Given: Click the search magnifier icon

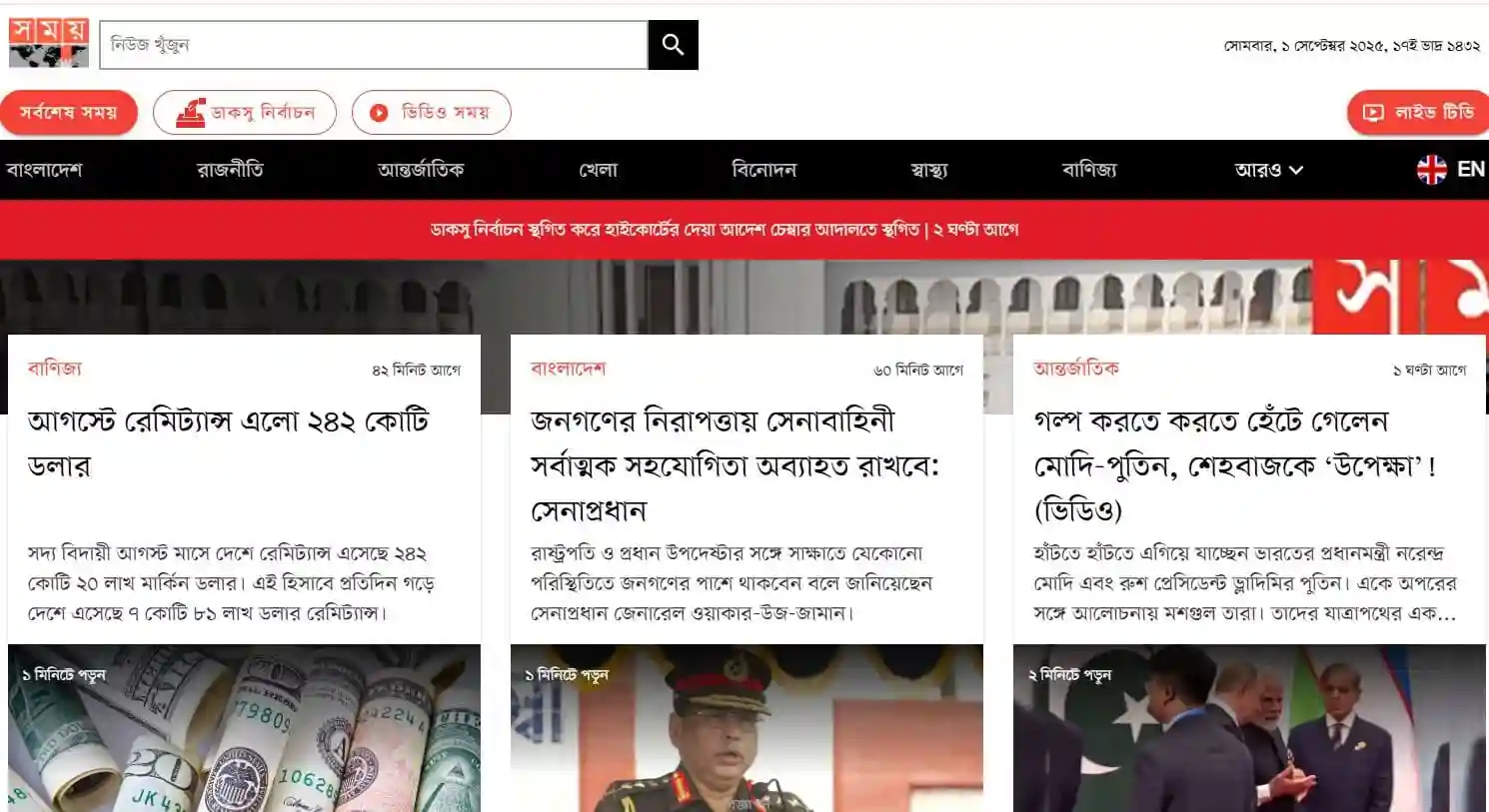Looking at the screenshot, I should (x=673, y=44).
